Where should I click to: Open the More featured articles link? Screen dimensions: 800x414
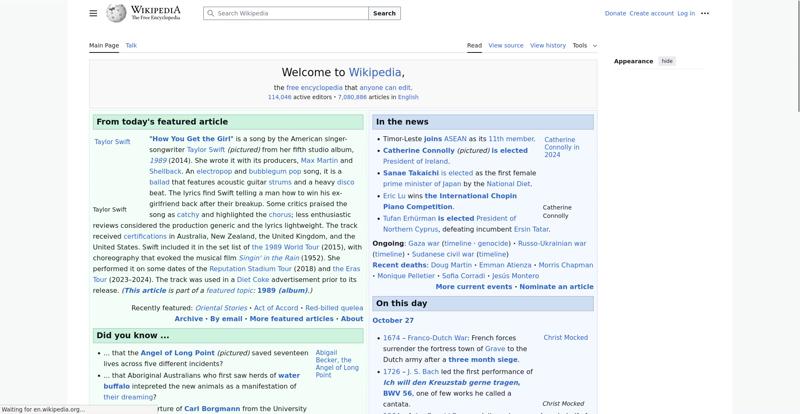tap(291, 319)
